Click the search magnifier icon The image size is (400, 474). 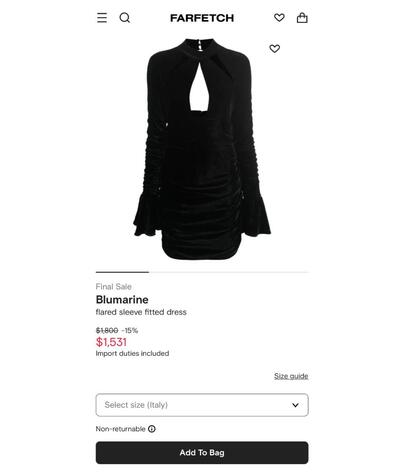(125, 18)
